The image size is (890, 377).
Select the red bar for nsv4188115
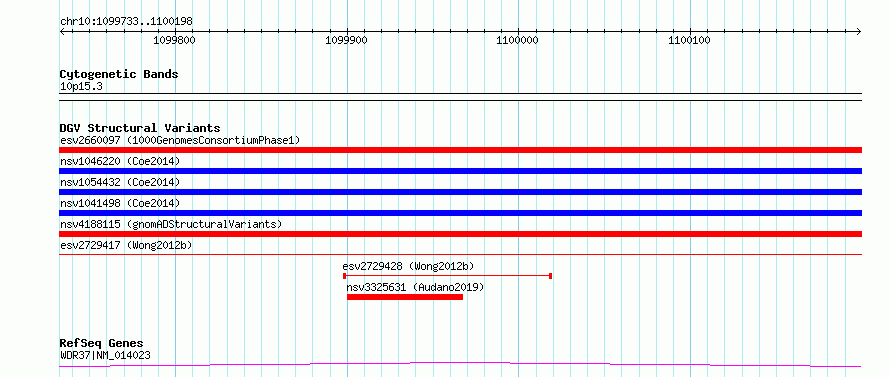(x=461, y=234)
